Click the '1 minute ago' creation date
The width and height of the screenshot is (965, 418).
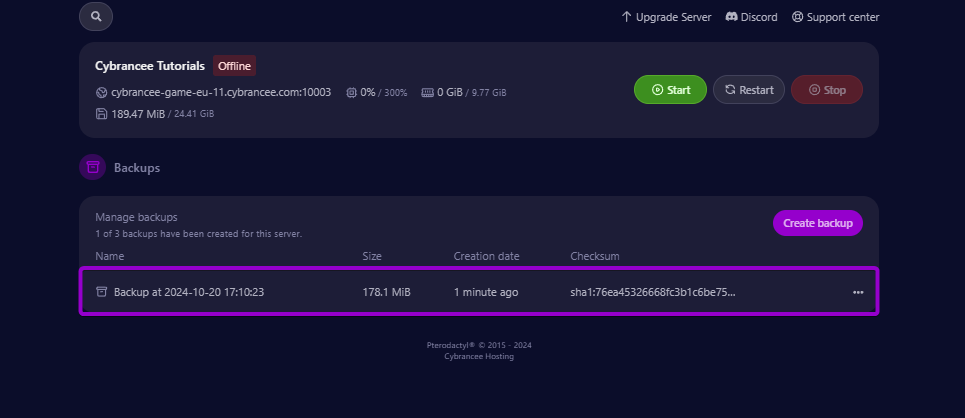[486, 292]
